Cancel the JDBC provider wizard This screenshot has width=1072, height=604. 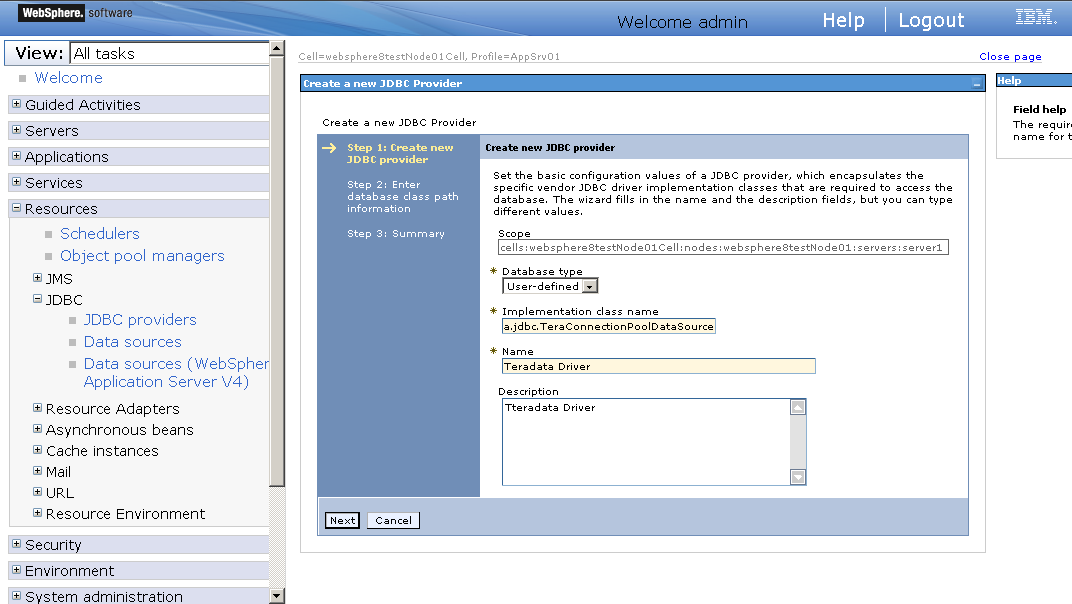click(x=392, y=520)
